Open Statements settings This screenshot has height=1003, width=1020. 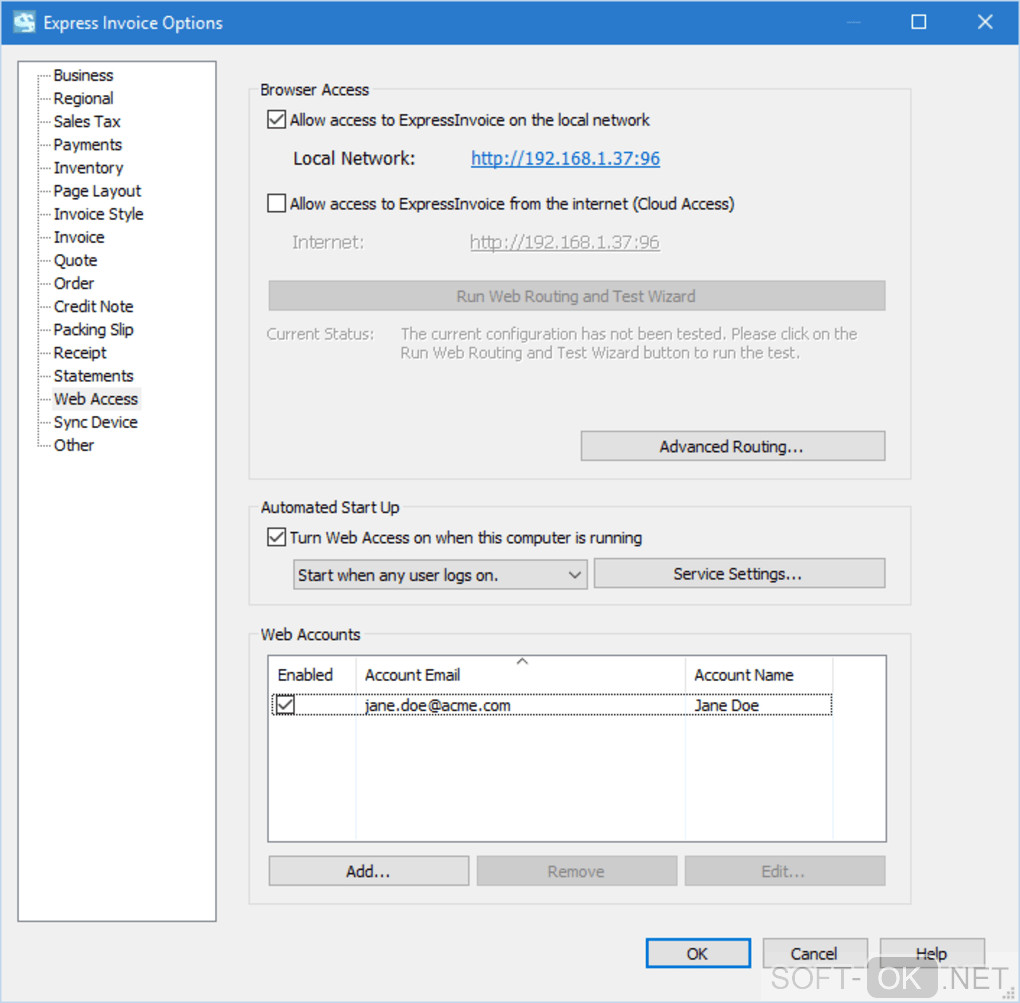pos(93,375)
